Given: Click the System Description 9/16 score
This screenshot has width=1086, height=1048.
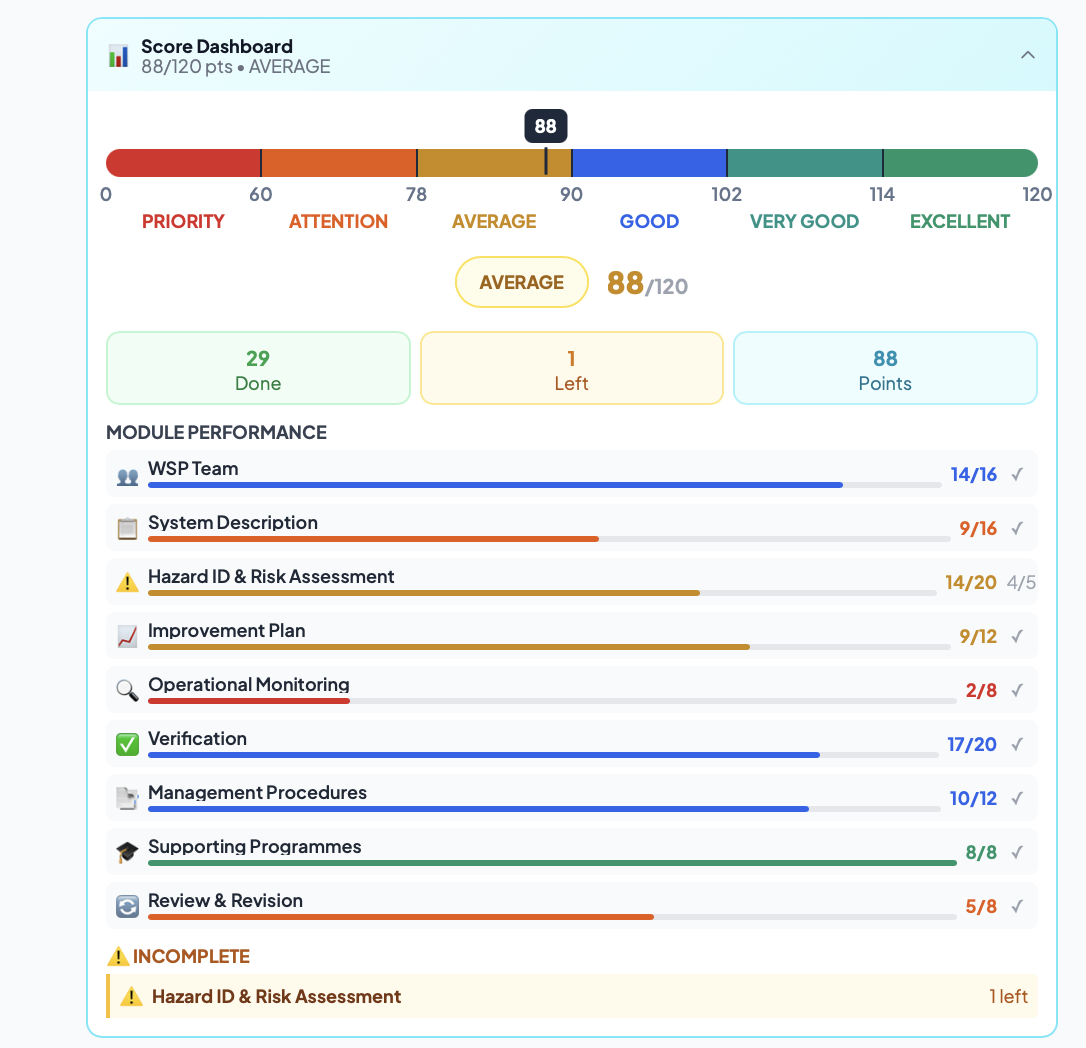Looking at the screenshot, I should pyautogui.click(x=978, y=529).
